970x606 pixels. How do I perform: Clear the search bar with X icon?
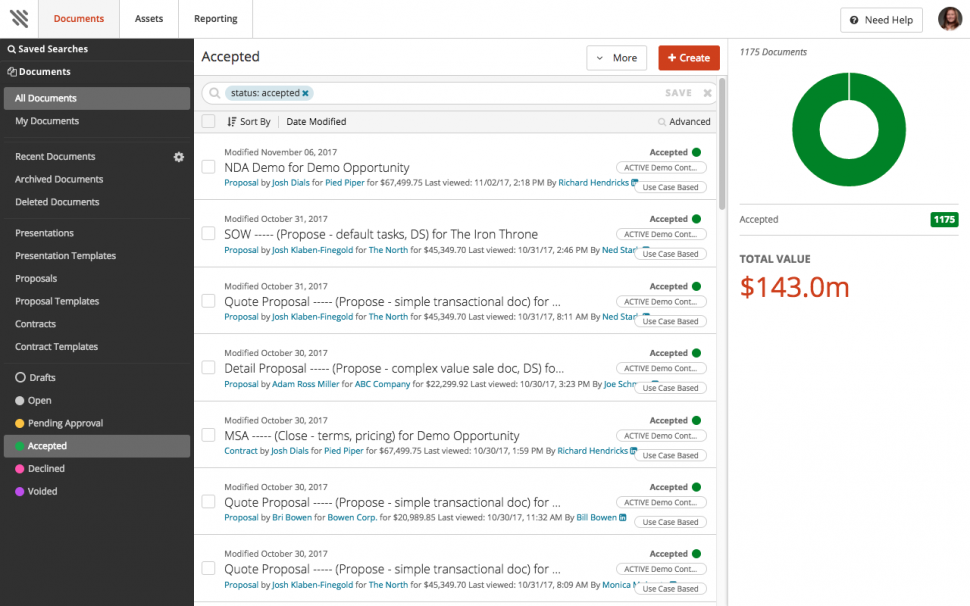pyautogui.click(x=708, y=93)
